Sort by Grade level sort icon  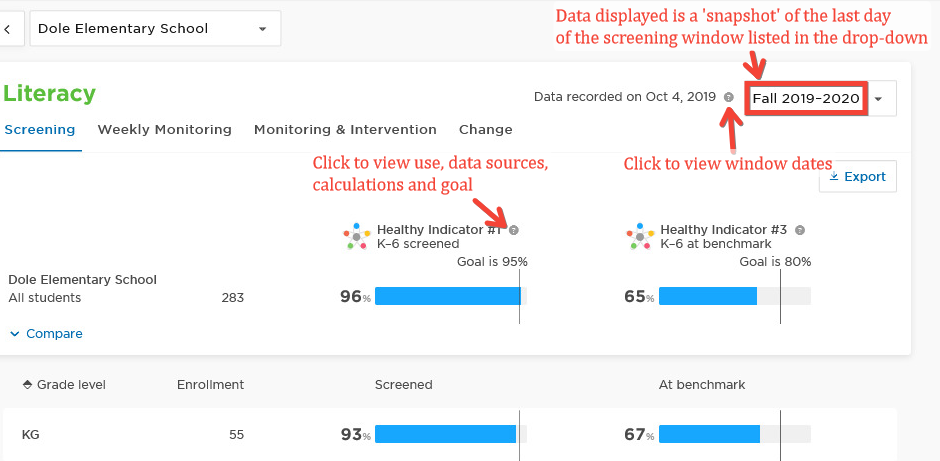[x=27, y=385]
